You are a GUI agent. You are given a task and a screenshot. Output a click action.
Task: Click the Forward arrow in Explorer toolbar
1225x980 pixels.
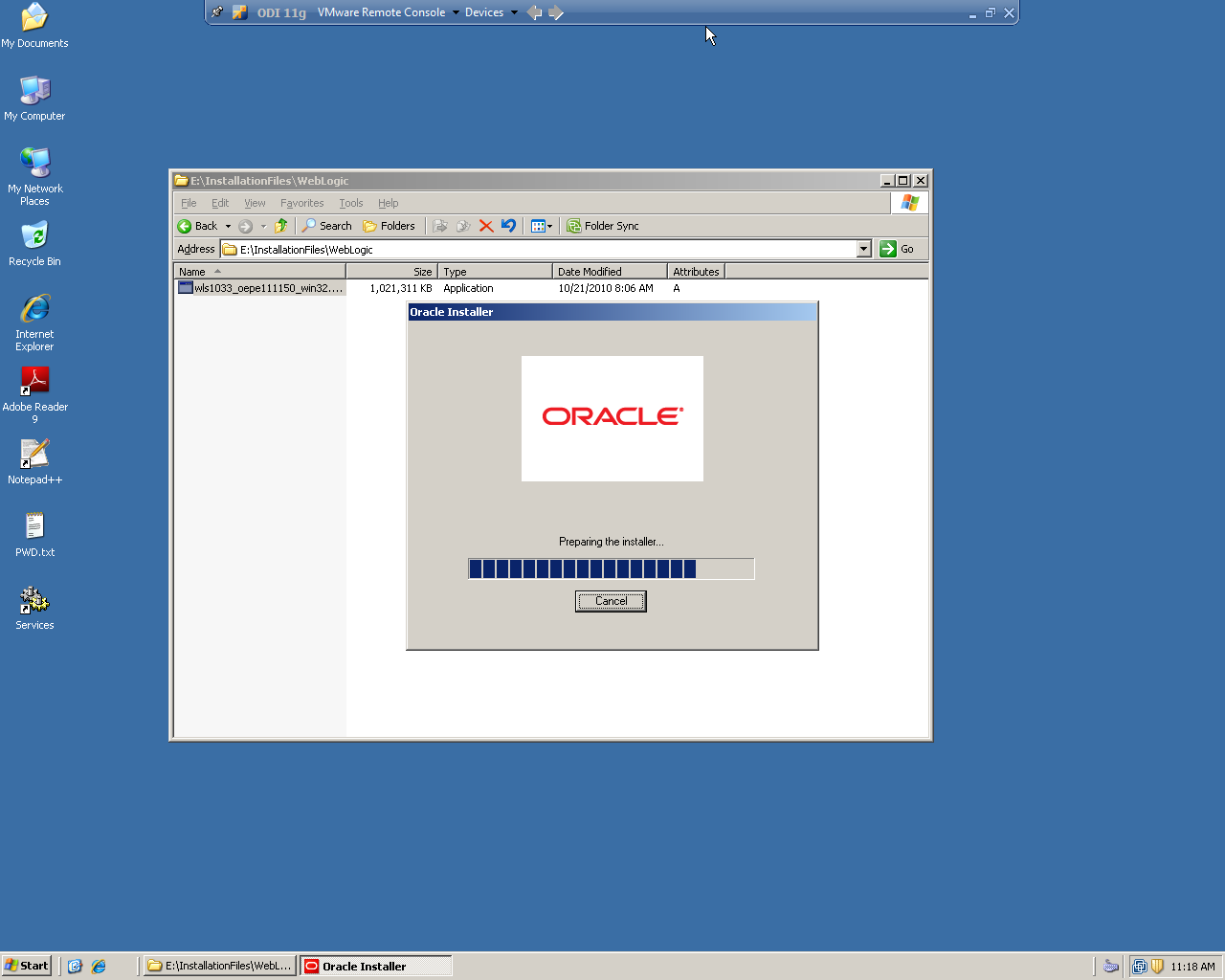click(x=246, y=226)
